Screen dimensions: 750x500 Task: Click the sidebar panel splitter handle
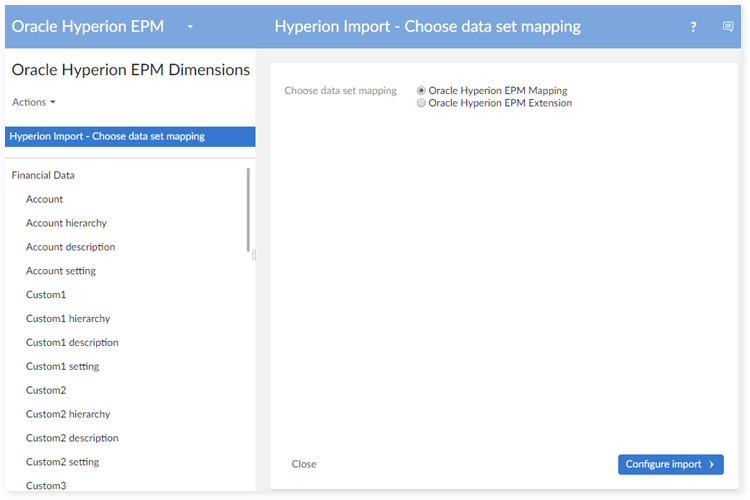(x=254, y=255)
